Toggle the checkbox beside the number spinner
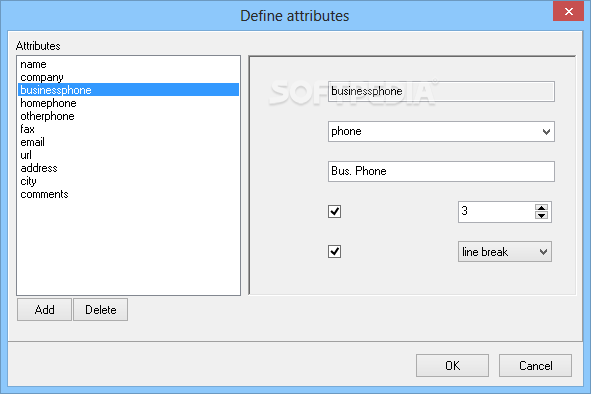This screenshot has width=591, height=394. tap(334, 212)
